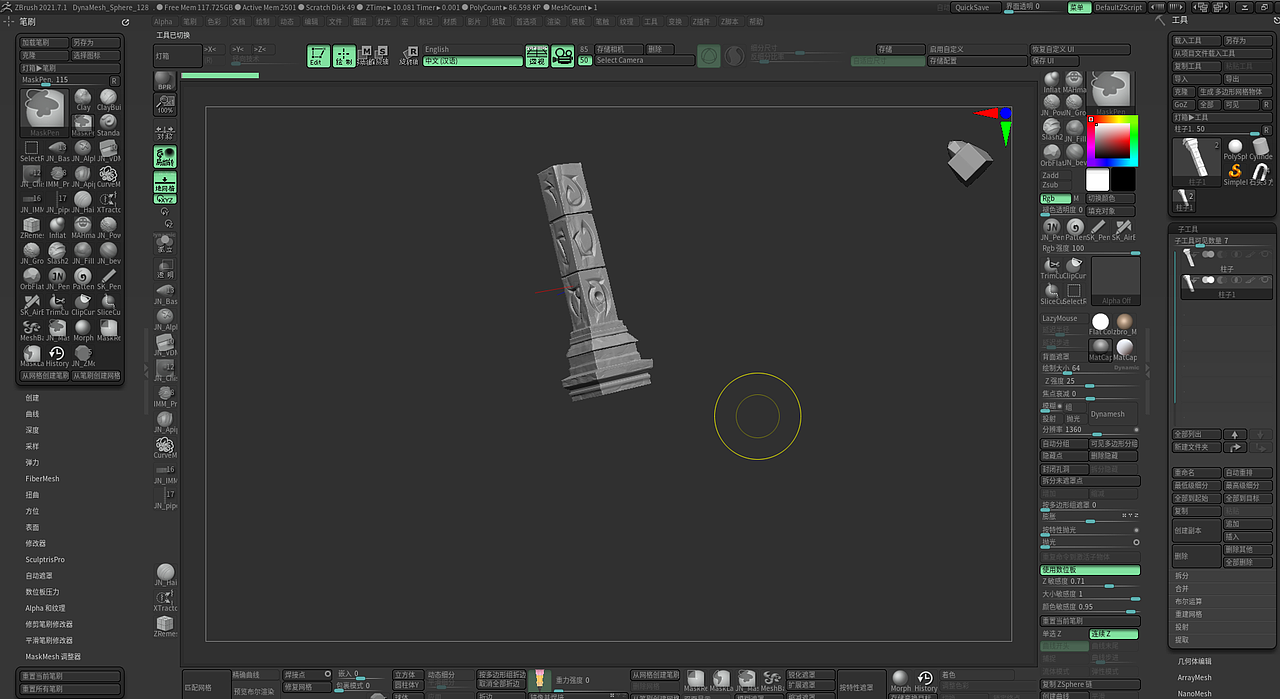Toggle the Qxyz rotation button
Image resolution: width=1280 pixels, height=699 pixels.
tap(165, 199)
